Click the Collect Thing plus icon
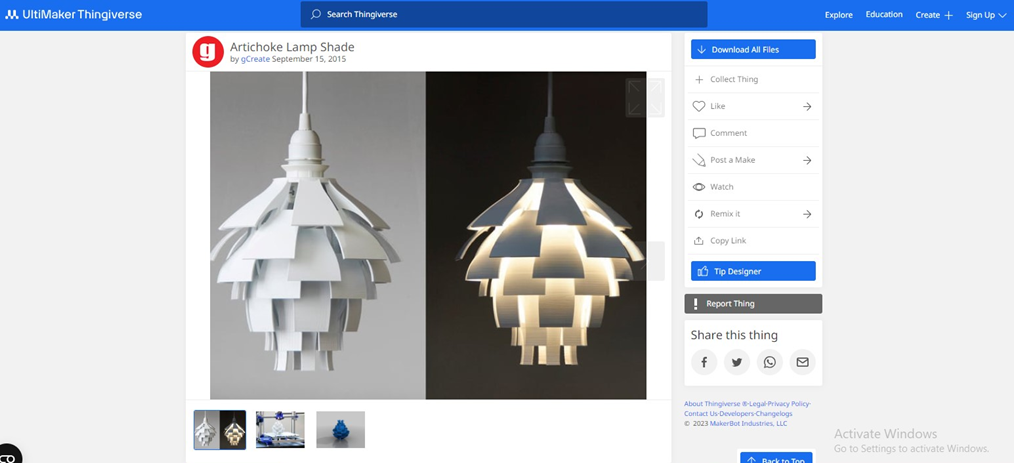 click(698, 80)
